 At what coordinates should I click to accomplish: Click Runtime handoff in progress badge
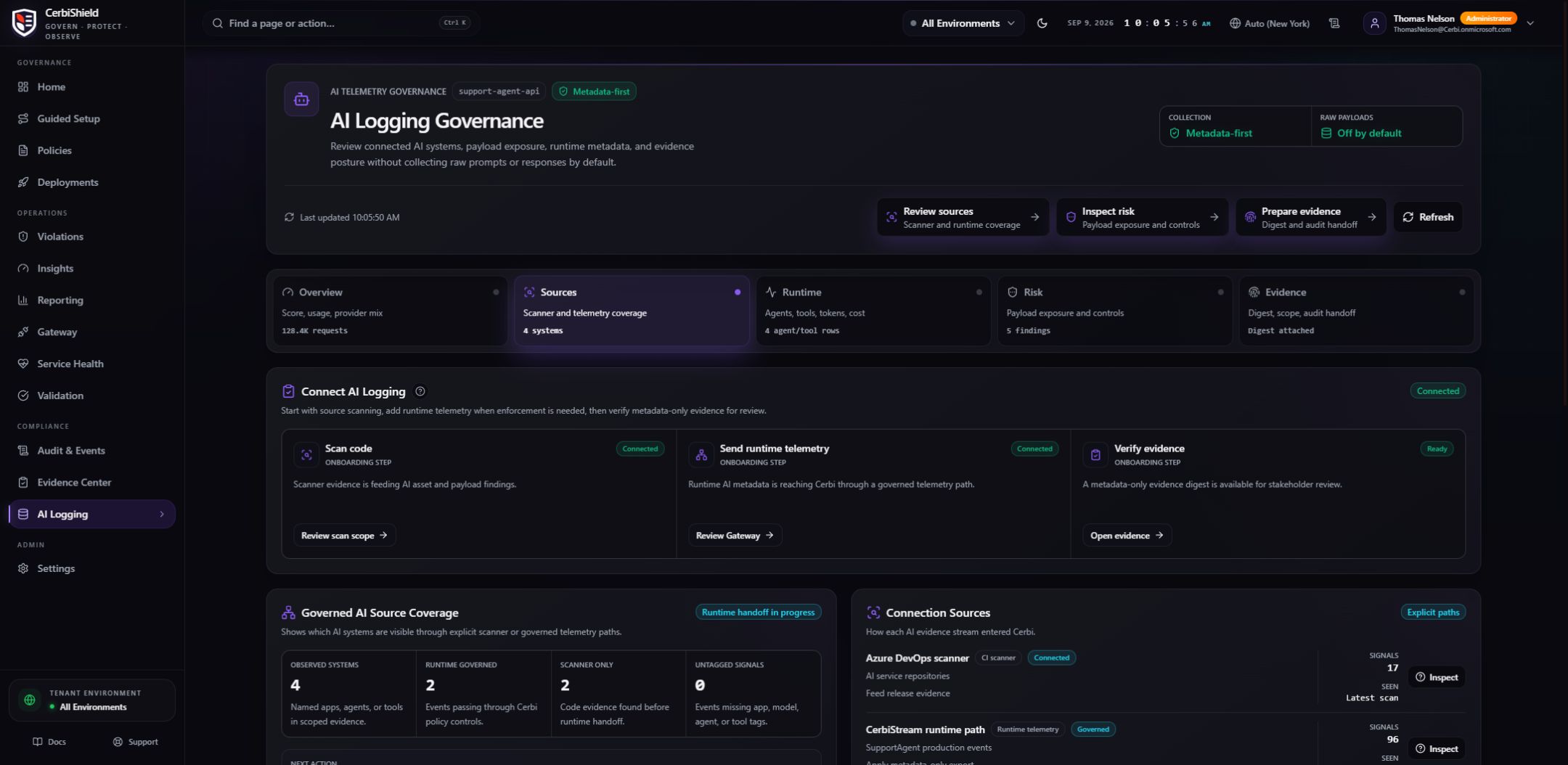(x=758, y=612)
